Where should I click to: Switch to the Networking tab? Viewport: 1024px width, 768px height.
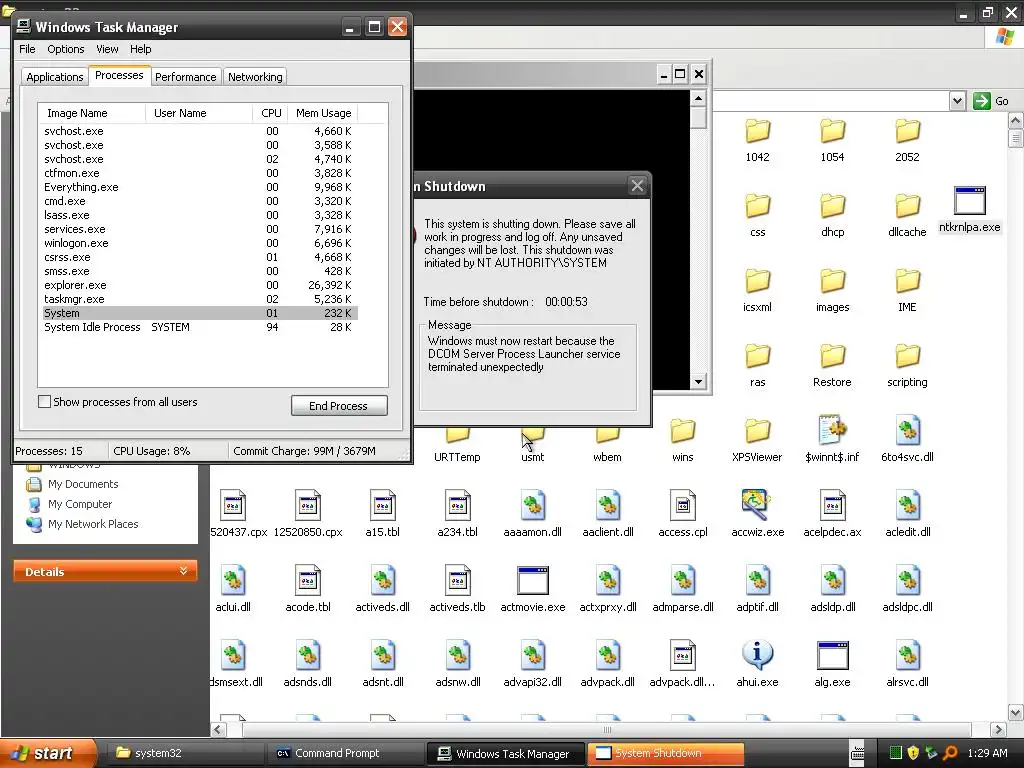(255, 77)
